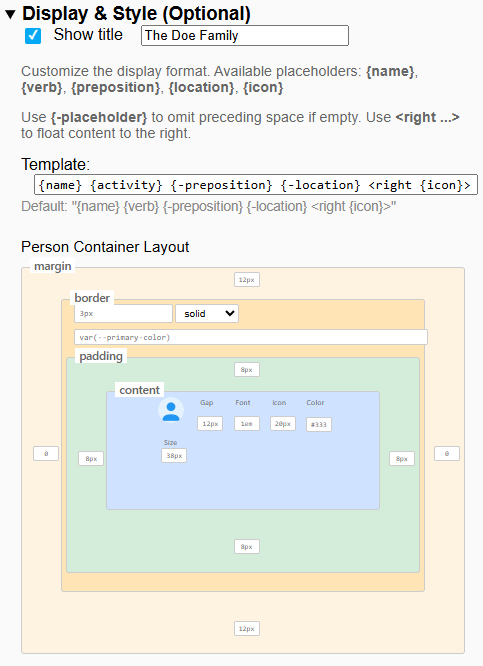The height and width of the screenshot is (666, 483).
Task: Click the Font 1em size field
Action: pos(247,423)
